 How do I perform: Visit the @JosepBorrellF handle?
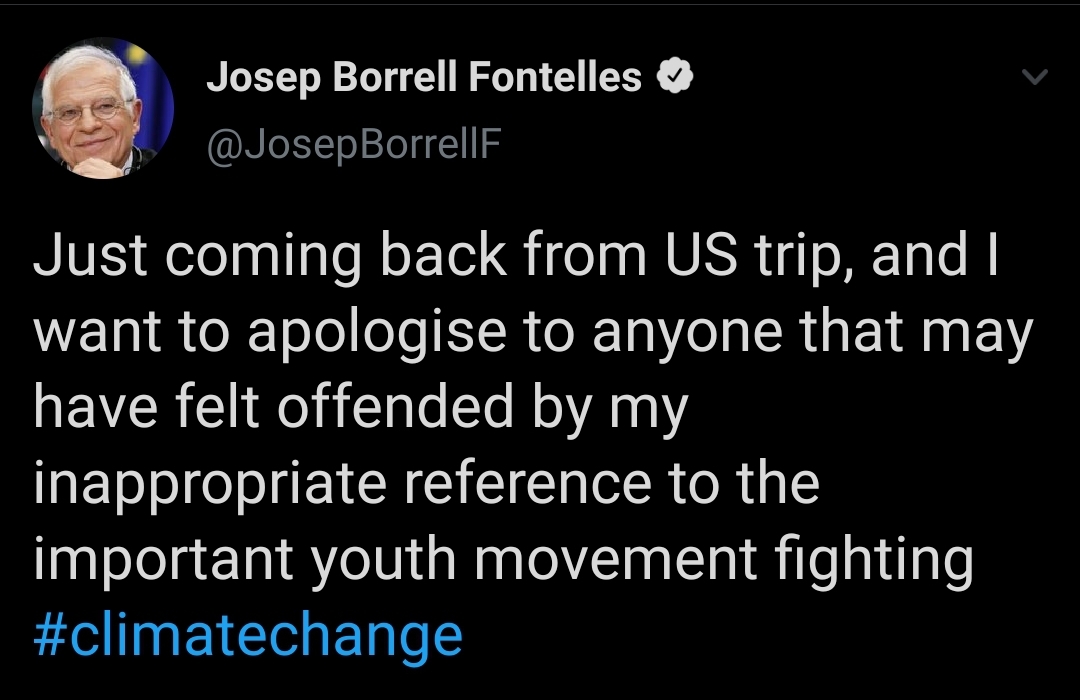point(353,145)
